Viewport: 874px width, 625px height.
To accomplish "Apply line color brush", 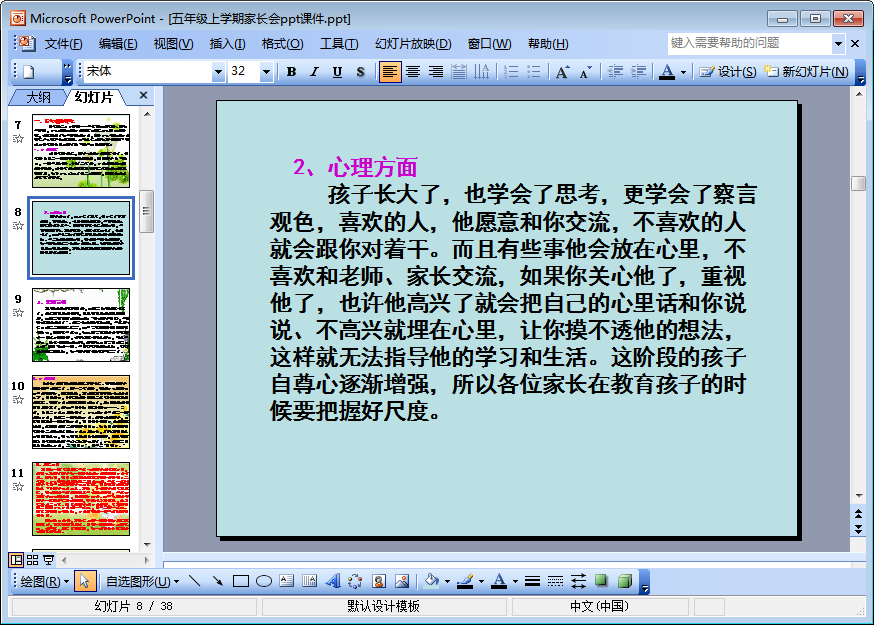I will 465,582.
